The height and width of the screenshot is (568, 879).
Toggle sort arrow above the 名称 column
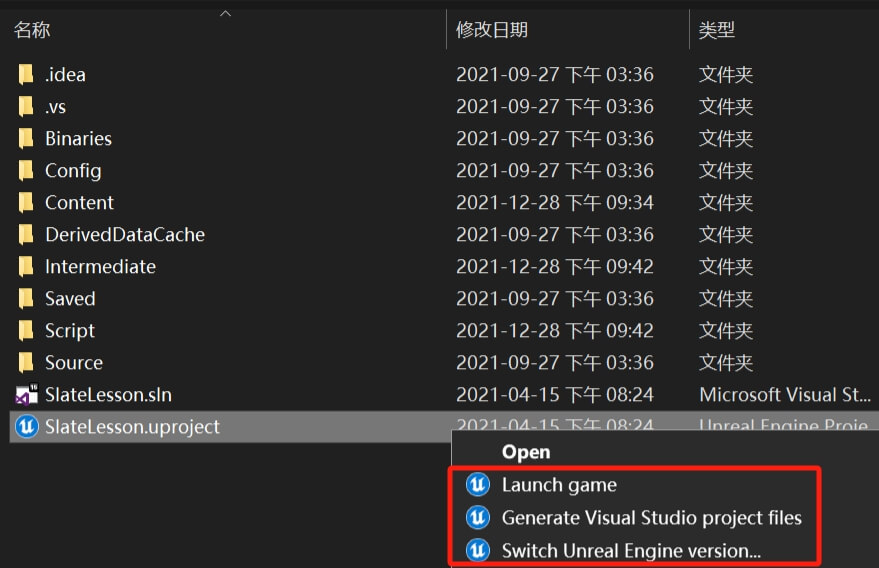click(225, 14)
